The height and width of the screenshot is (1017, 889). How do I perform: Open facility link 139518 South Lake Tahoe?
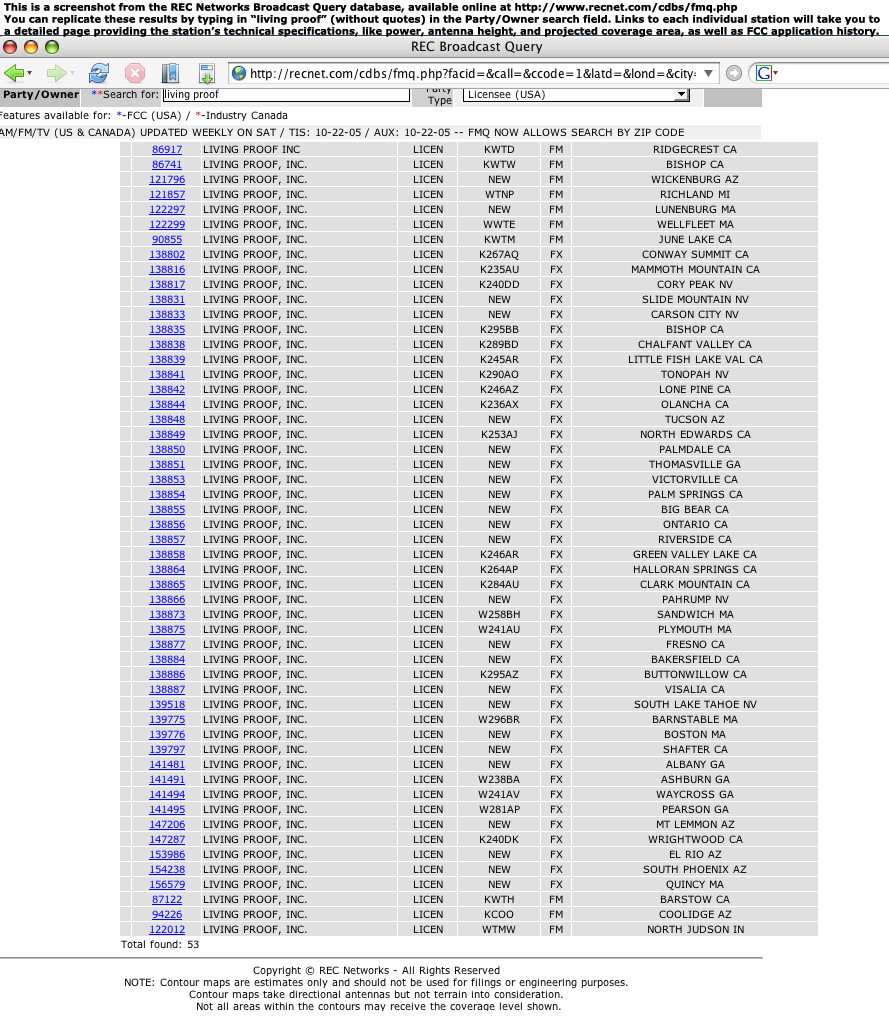[167, 705]
